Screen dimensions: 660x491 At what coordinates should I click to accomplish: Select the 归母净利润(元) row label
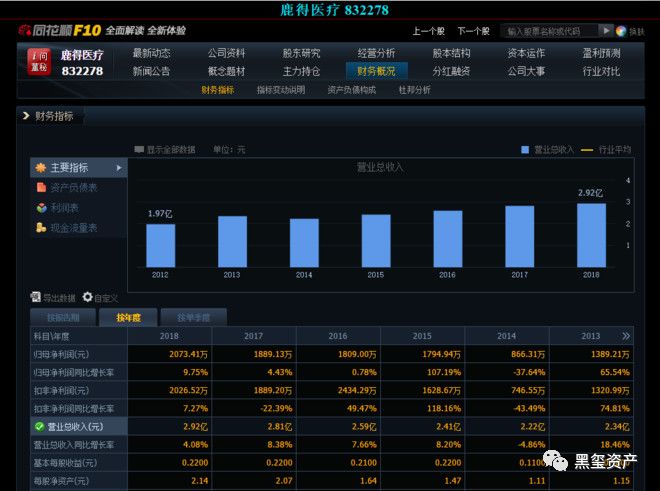coord(61,355)
